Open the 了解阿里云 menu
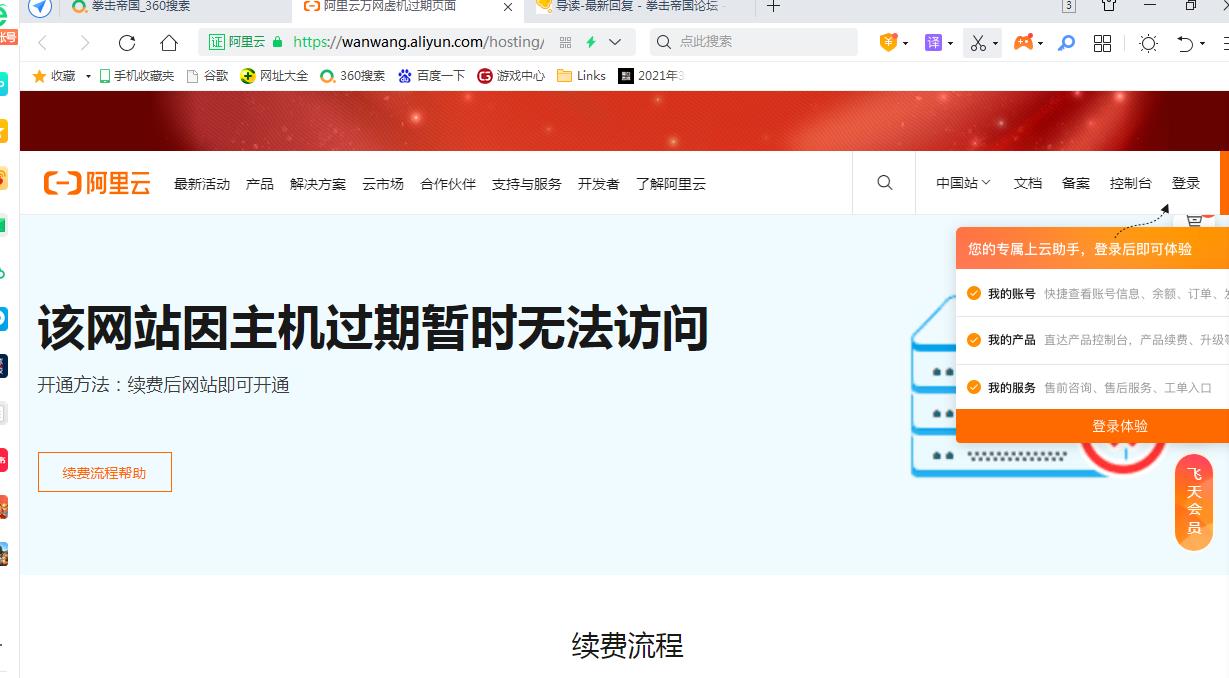Image resolution: width=1229 pixels, height=678 pixels. coord(671,184)
